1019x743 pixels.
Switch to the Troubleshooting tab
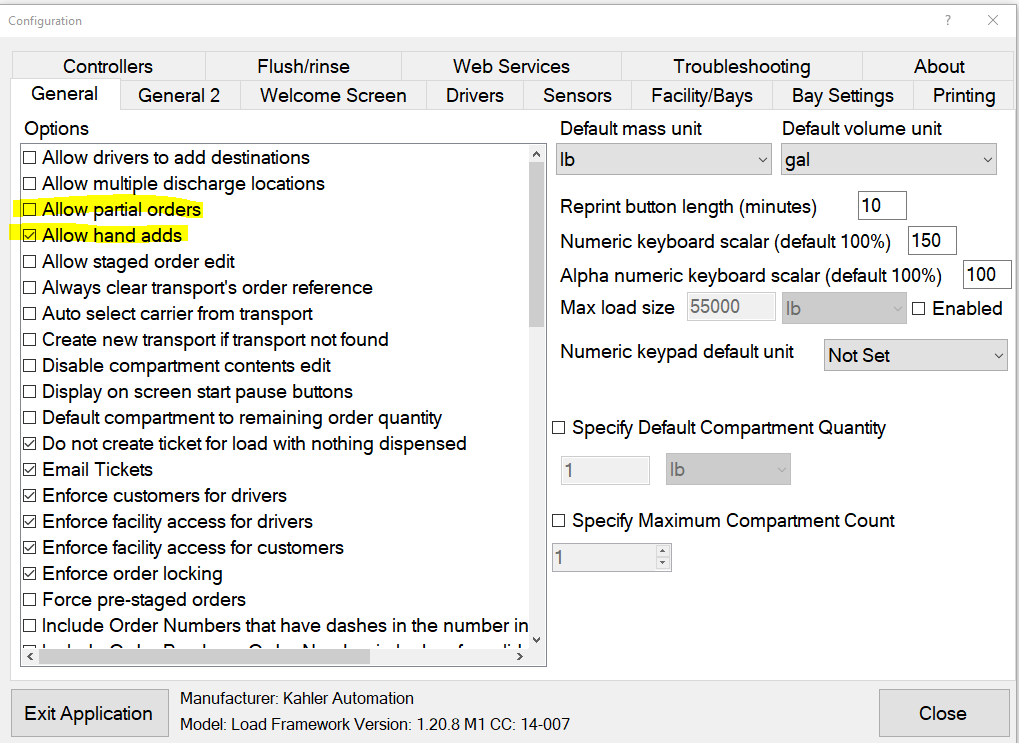pyautogui.click(x=741, y=66)
